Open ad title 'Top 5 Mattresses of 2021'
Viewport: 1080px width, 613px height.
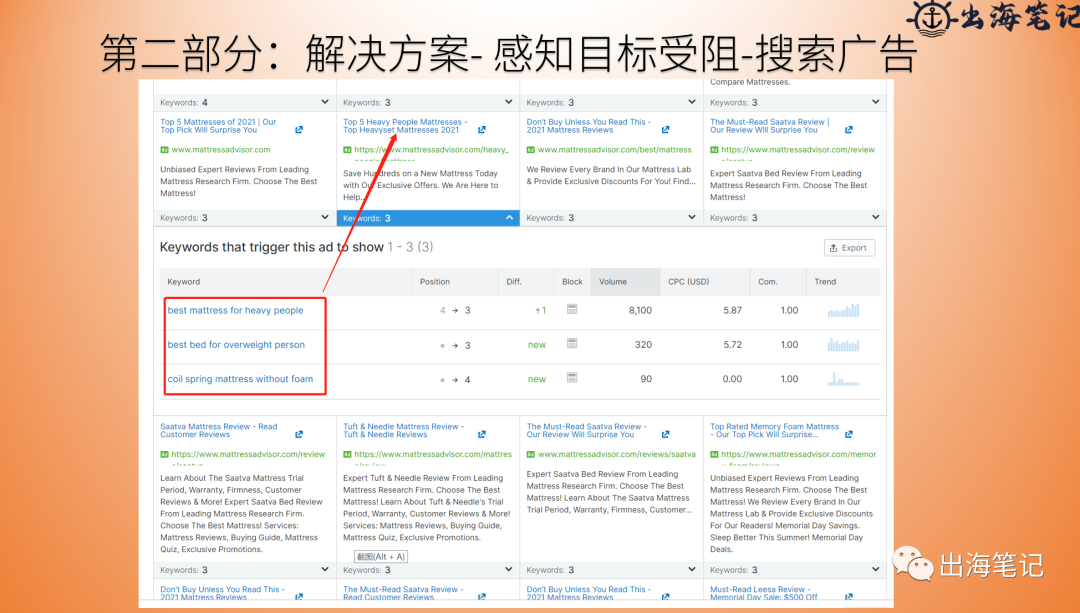click(218, 126)
